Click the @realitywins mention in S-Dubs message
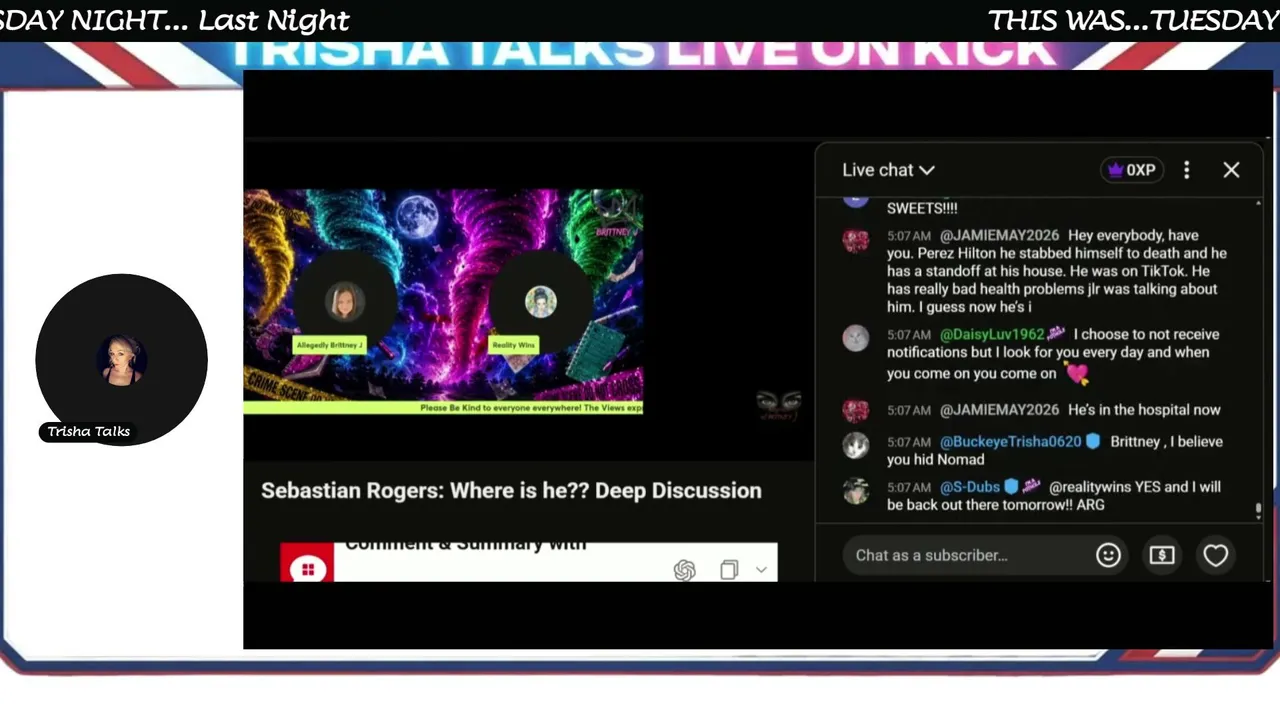Viewport: 1280px width, 720px height. 1089,487
